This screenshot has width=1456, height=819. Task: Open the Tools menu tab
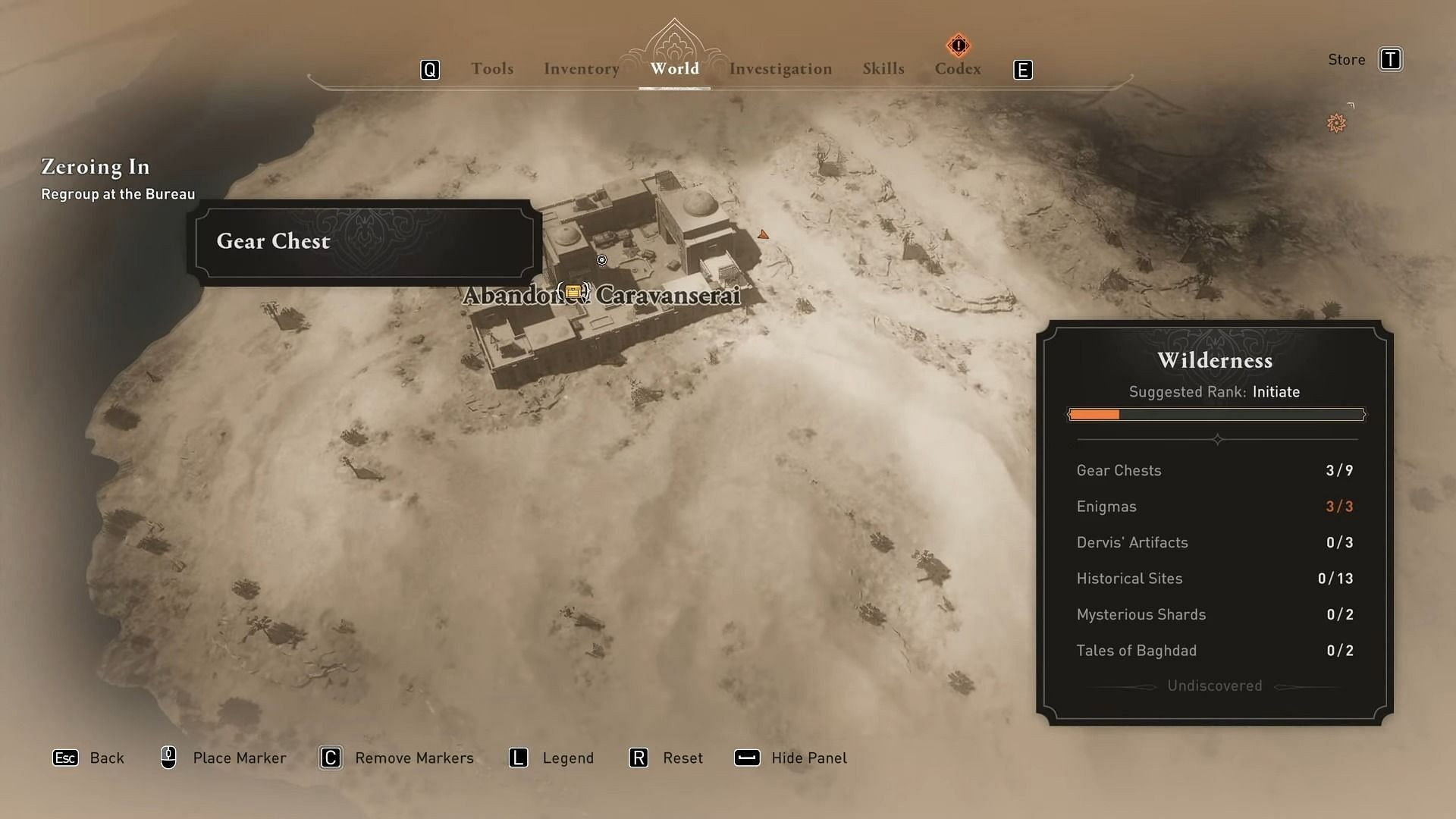(492, 69)
